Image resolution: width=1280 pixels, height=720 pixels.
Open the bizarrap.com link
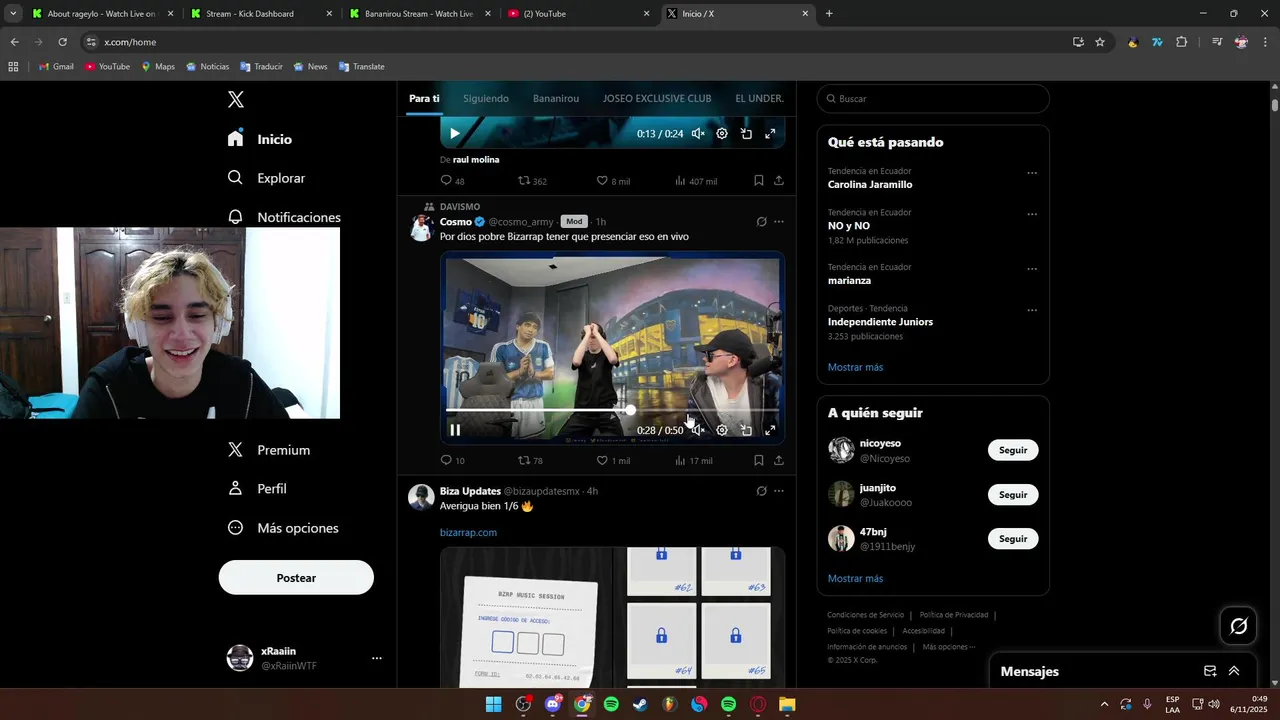pyautogui.click(x=468, y=532)
